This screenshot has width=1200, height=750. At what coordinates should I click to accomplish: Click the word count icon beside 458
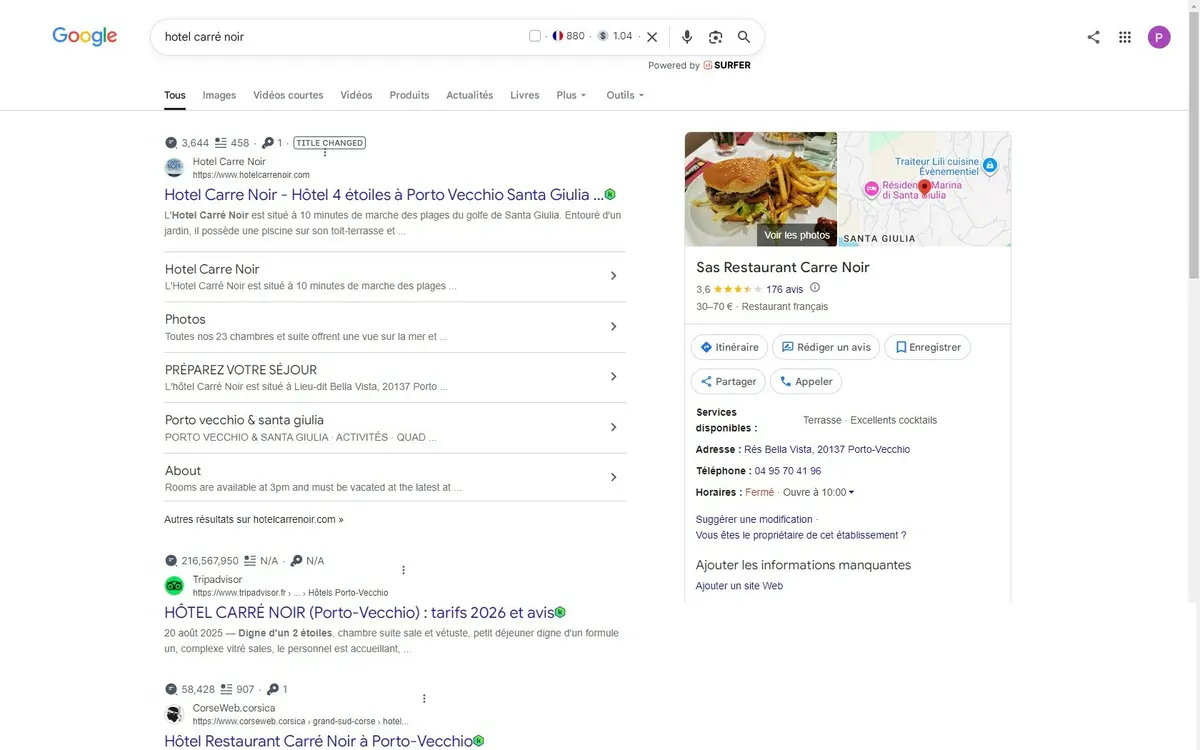click(x=221, y=143)
